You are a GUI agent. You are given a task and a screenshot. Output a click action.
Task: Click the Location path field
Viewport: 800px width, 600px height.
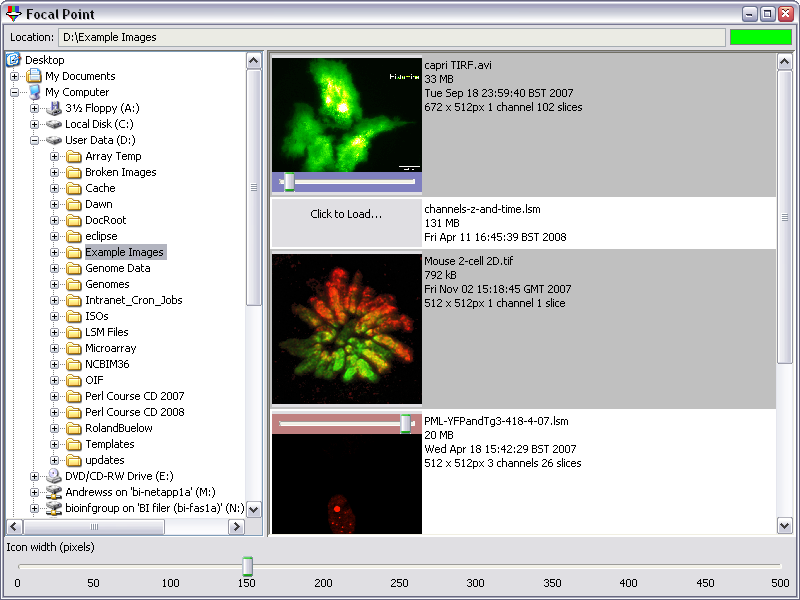point(390,37)
